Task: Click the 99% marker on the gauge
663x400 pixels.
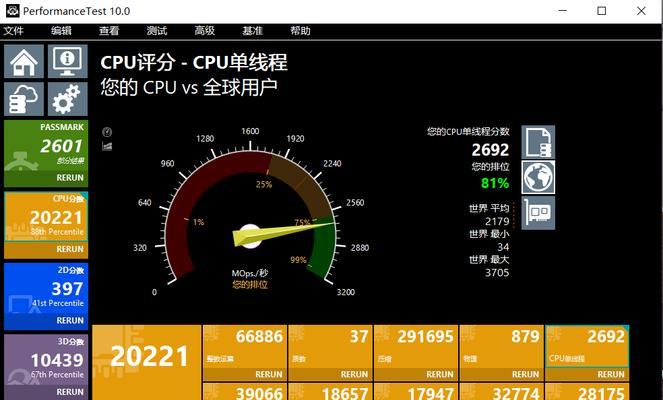Action: pos(299,260)
